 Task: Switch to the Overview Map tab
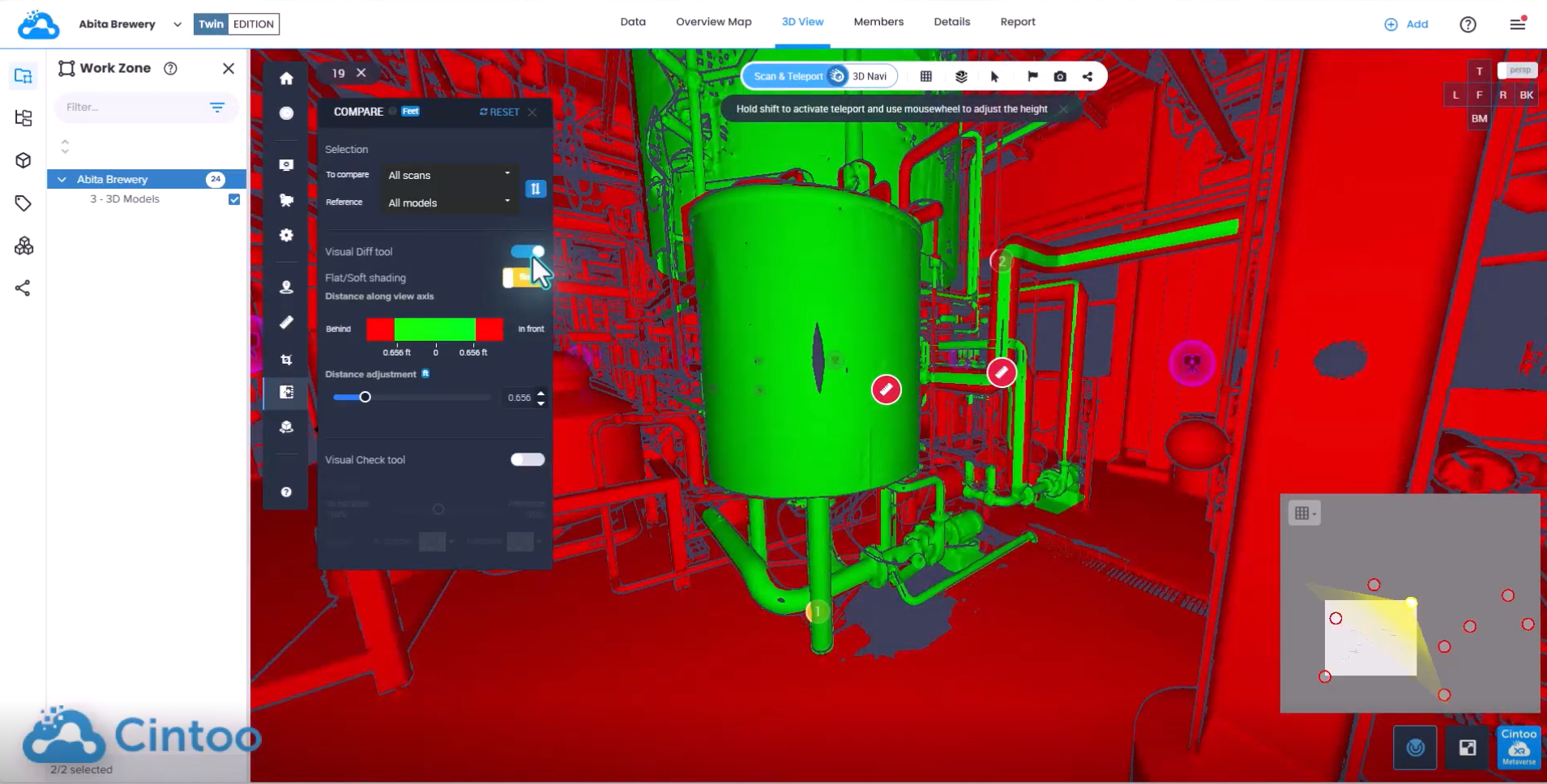click(713, 22)
